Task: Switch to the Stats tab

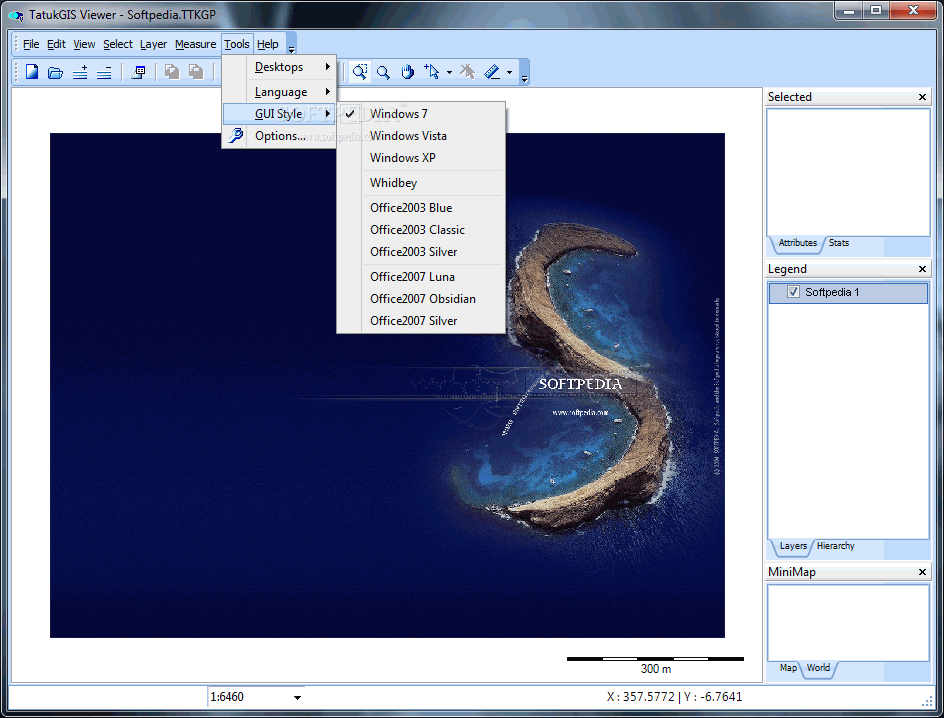Action: [839, 243]
